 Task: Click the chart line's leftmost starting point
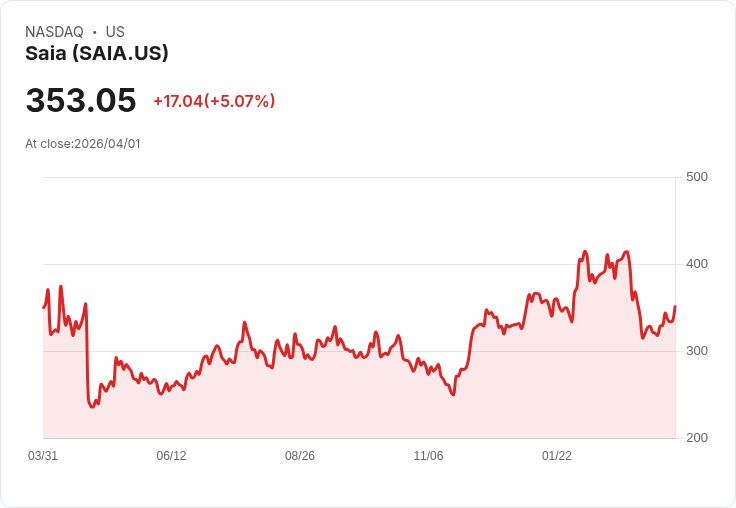(44, 307)
